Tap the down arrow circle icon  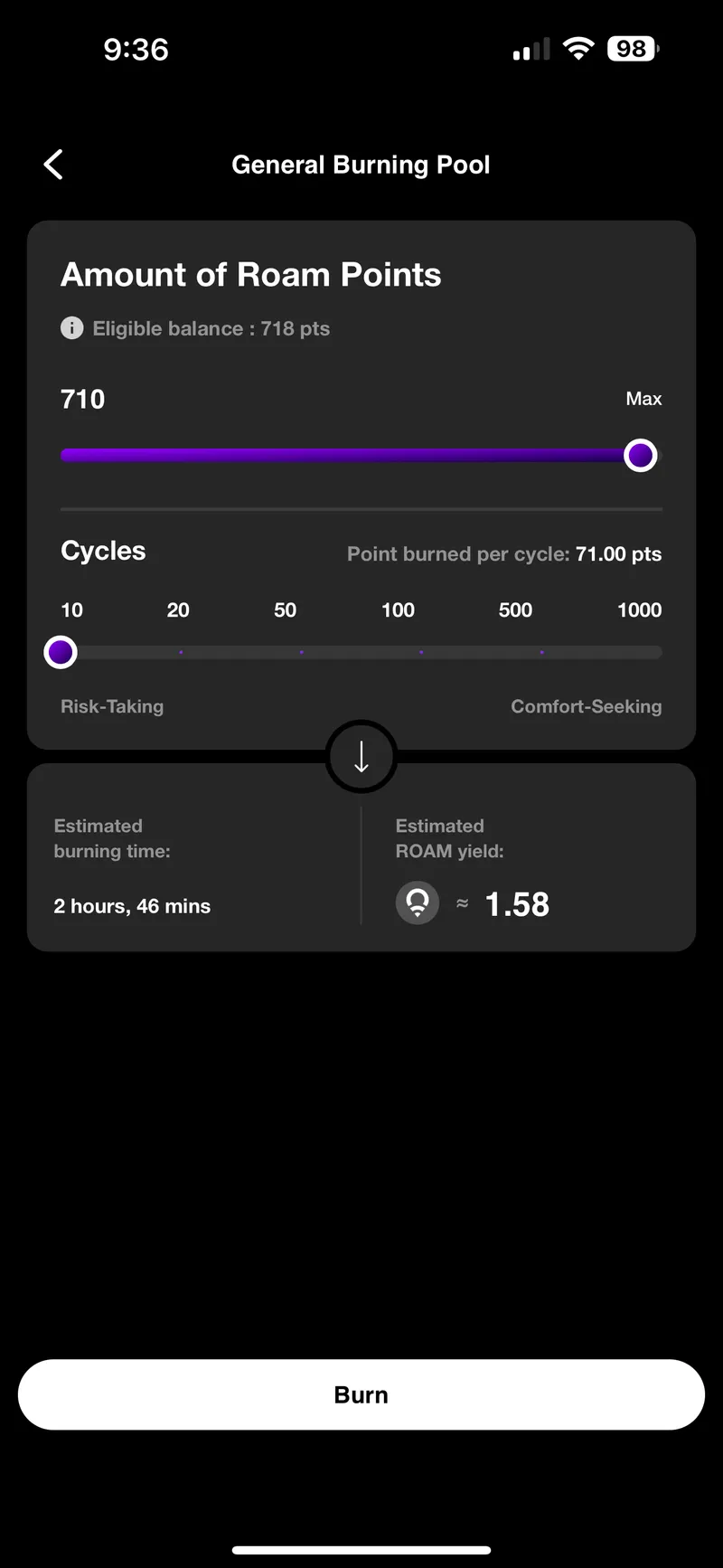pyautogui.click(x=361, y=757)
